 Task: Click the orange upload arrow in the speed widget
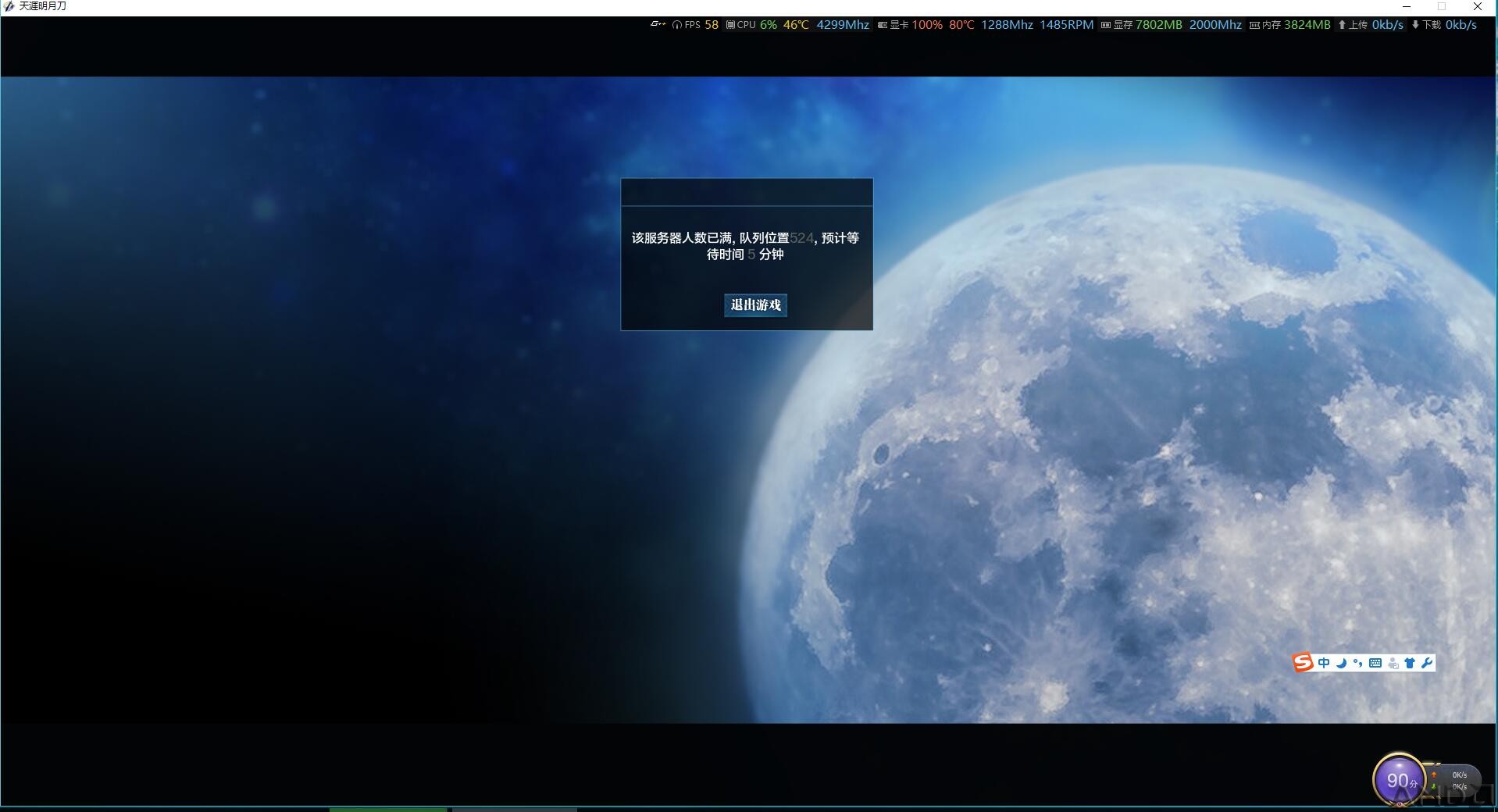[1434, 775]
